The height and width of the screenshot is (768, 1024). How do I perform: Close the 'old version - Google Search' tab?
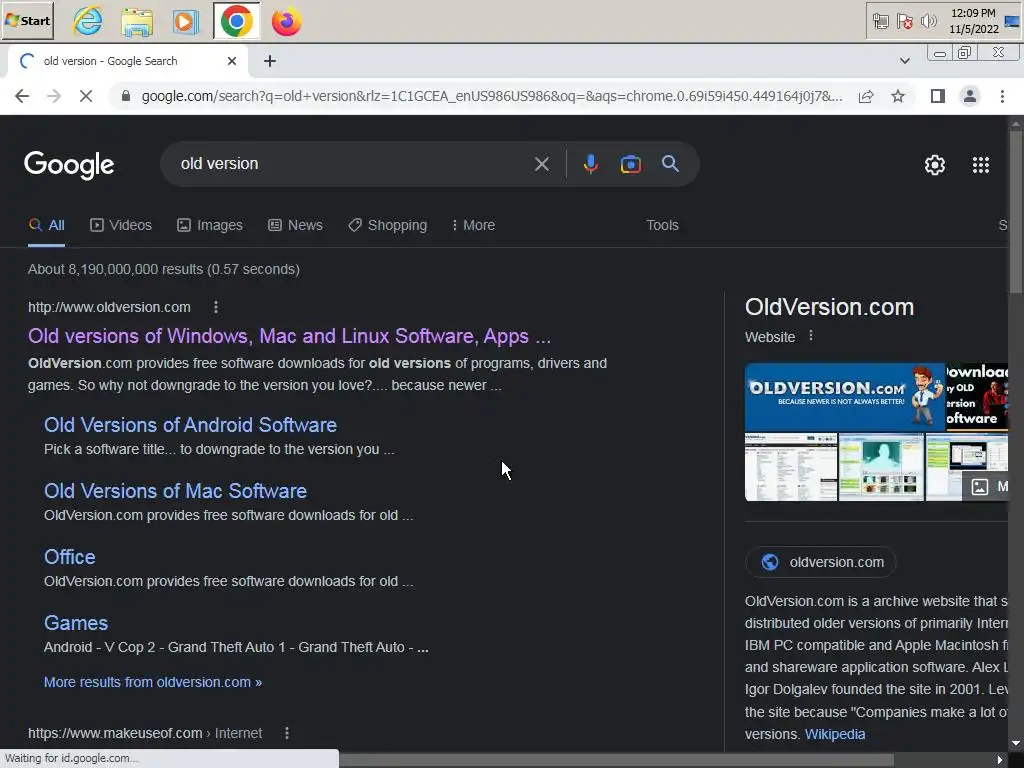[x=232, y=61]
